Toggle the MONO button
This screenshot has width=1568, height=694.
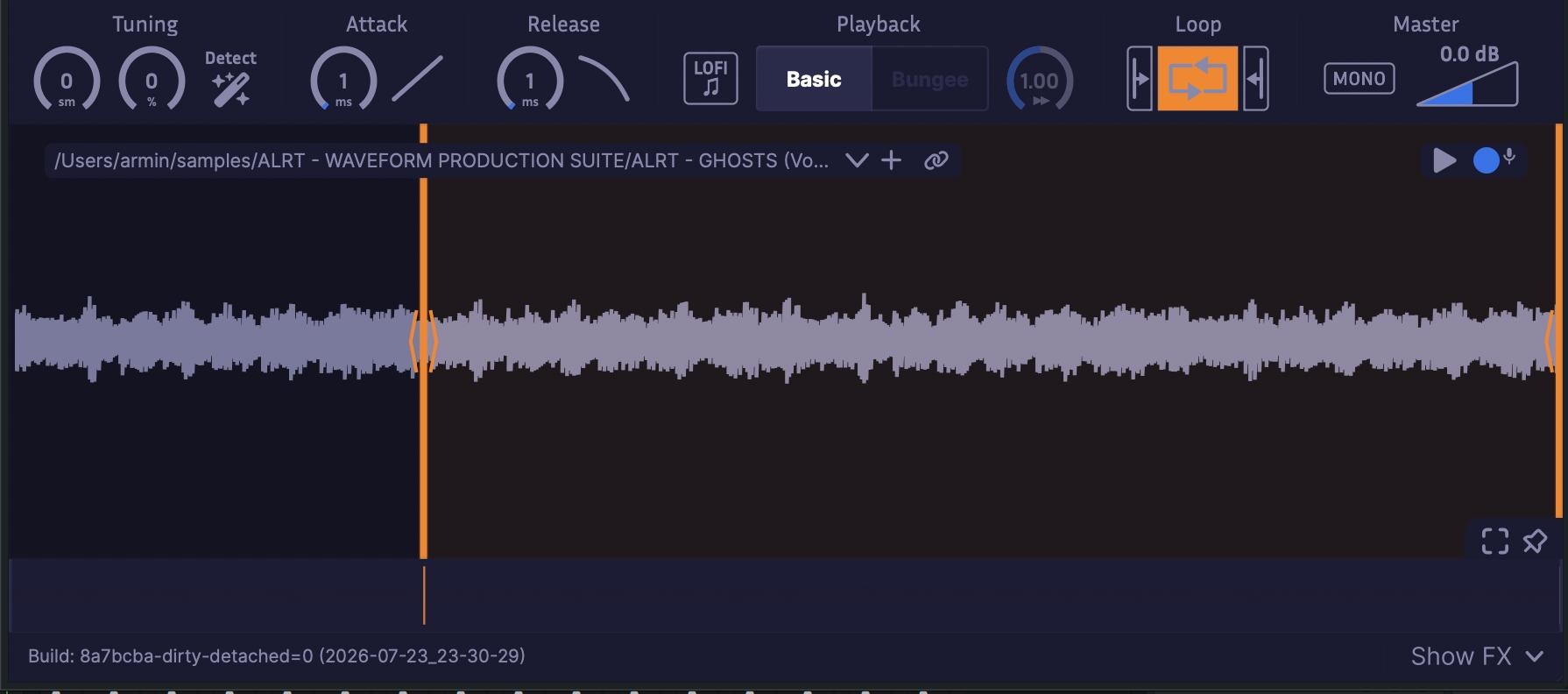click(x=1359, y=79)
